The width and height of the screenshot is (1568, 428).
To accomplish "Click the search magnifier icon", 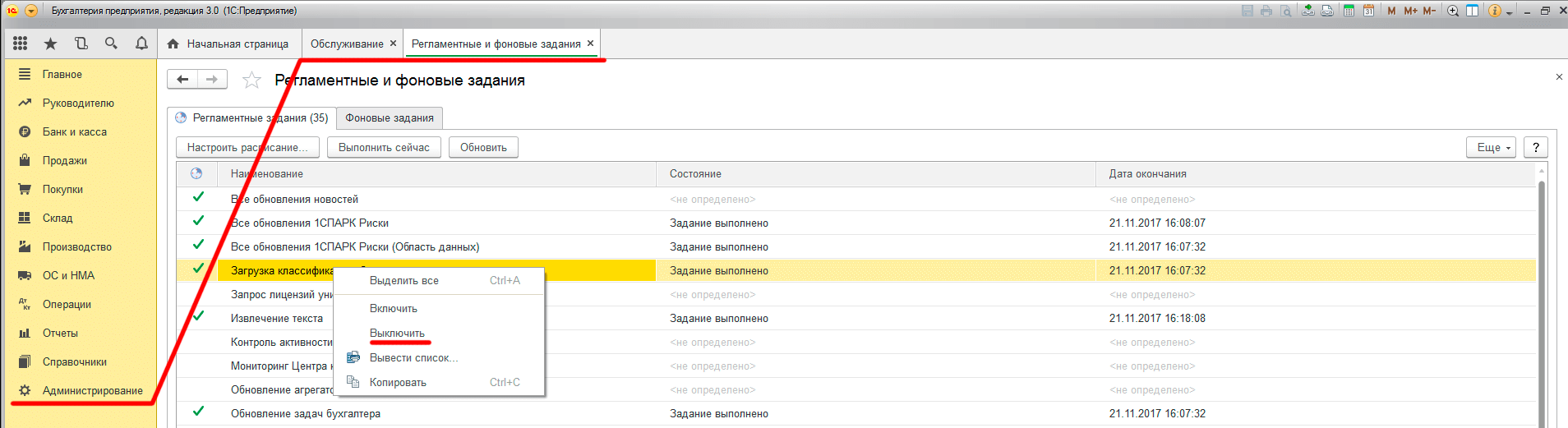I will click(x=111, y=44).
